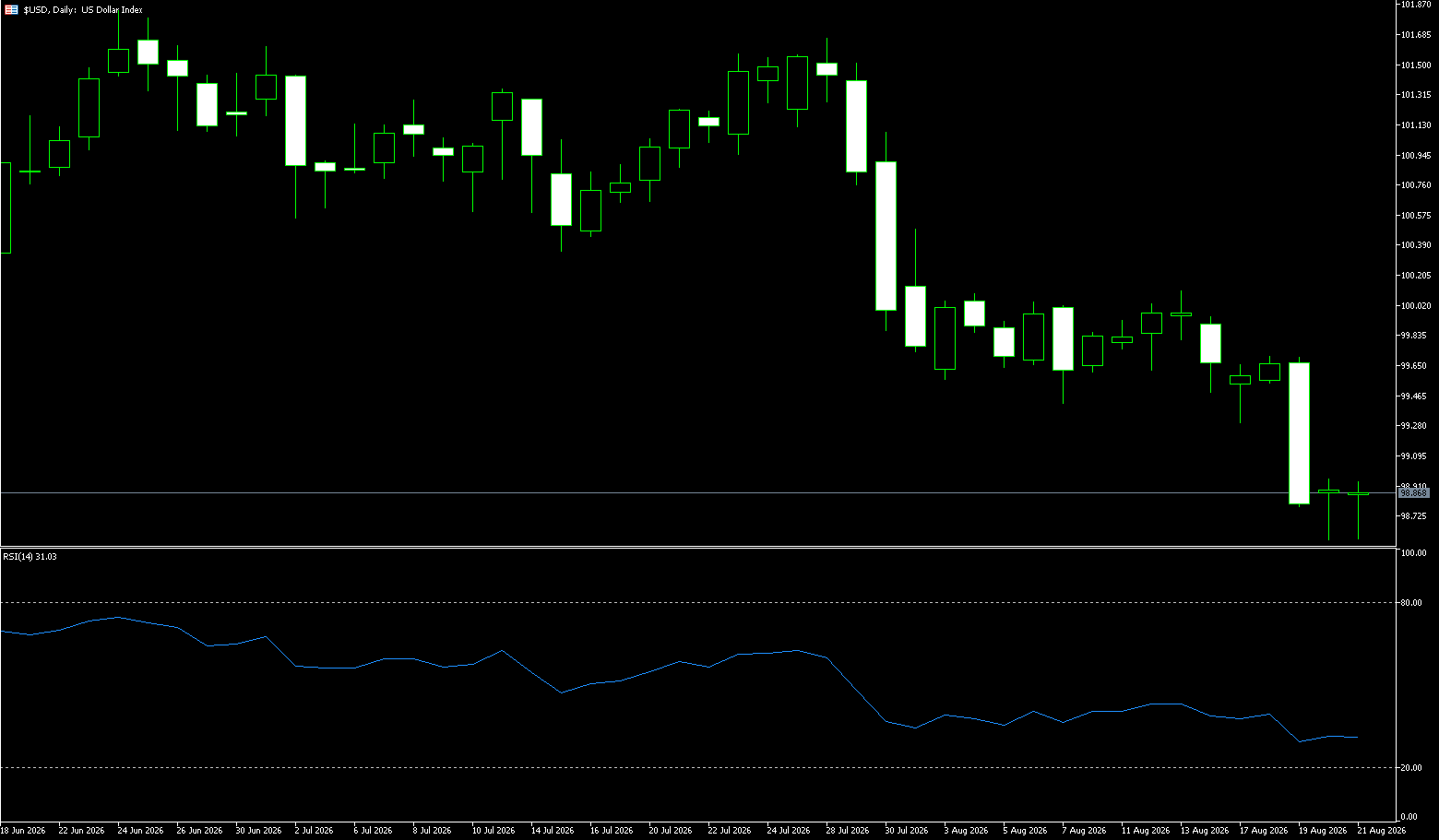Screen dimensions: 1439x840
Task: Click the "16 Jul 2026" date label
Action: point(612,831)
